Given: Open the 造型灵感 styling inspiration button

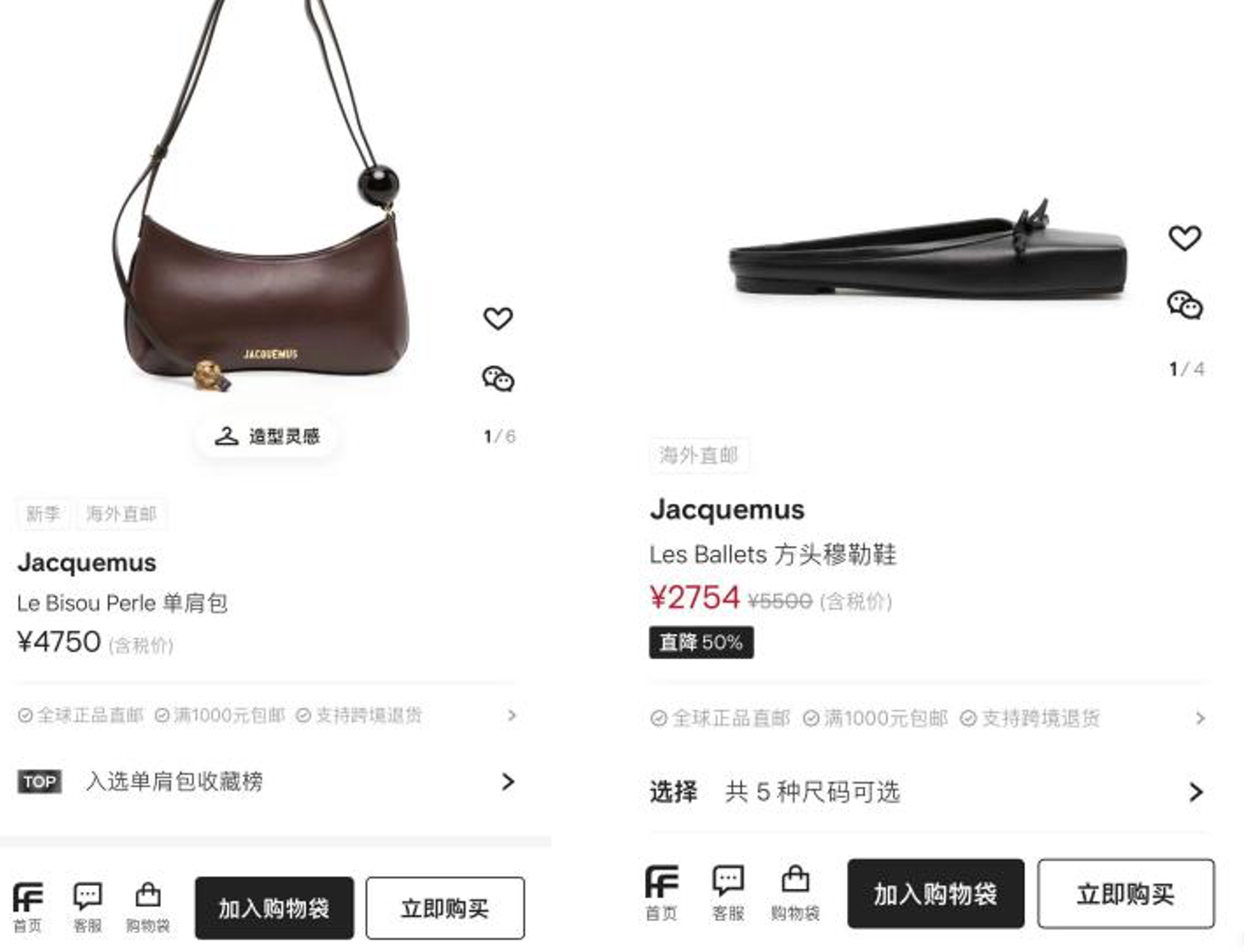Looking at the screenshot, I should click(267, 436).
